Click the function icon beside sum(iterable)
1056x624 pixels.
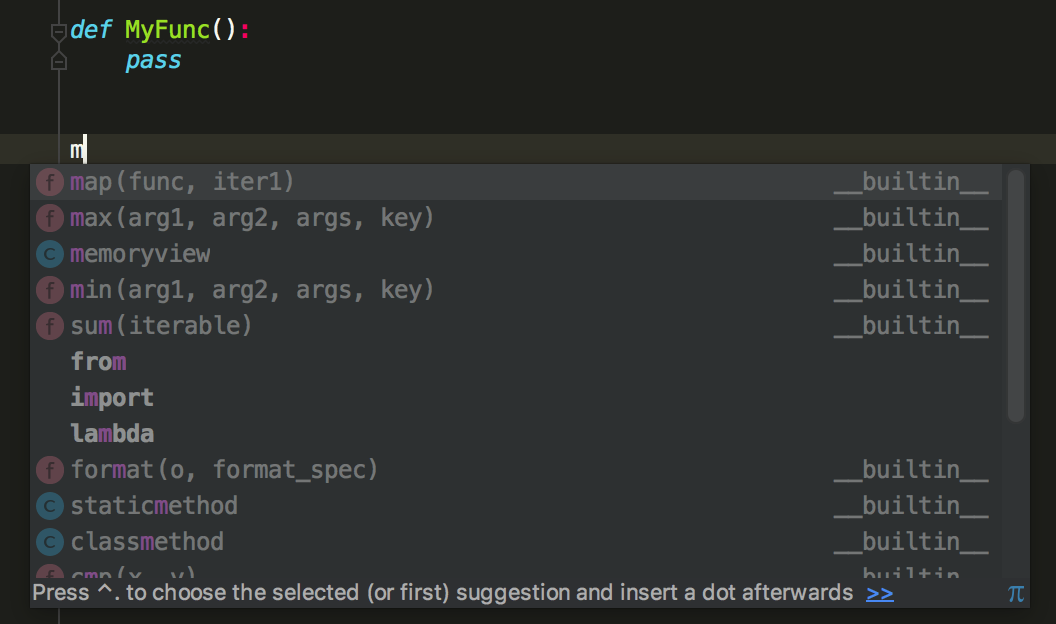pyautogui.click(x=49, y=326)
